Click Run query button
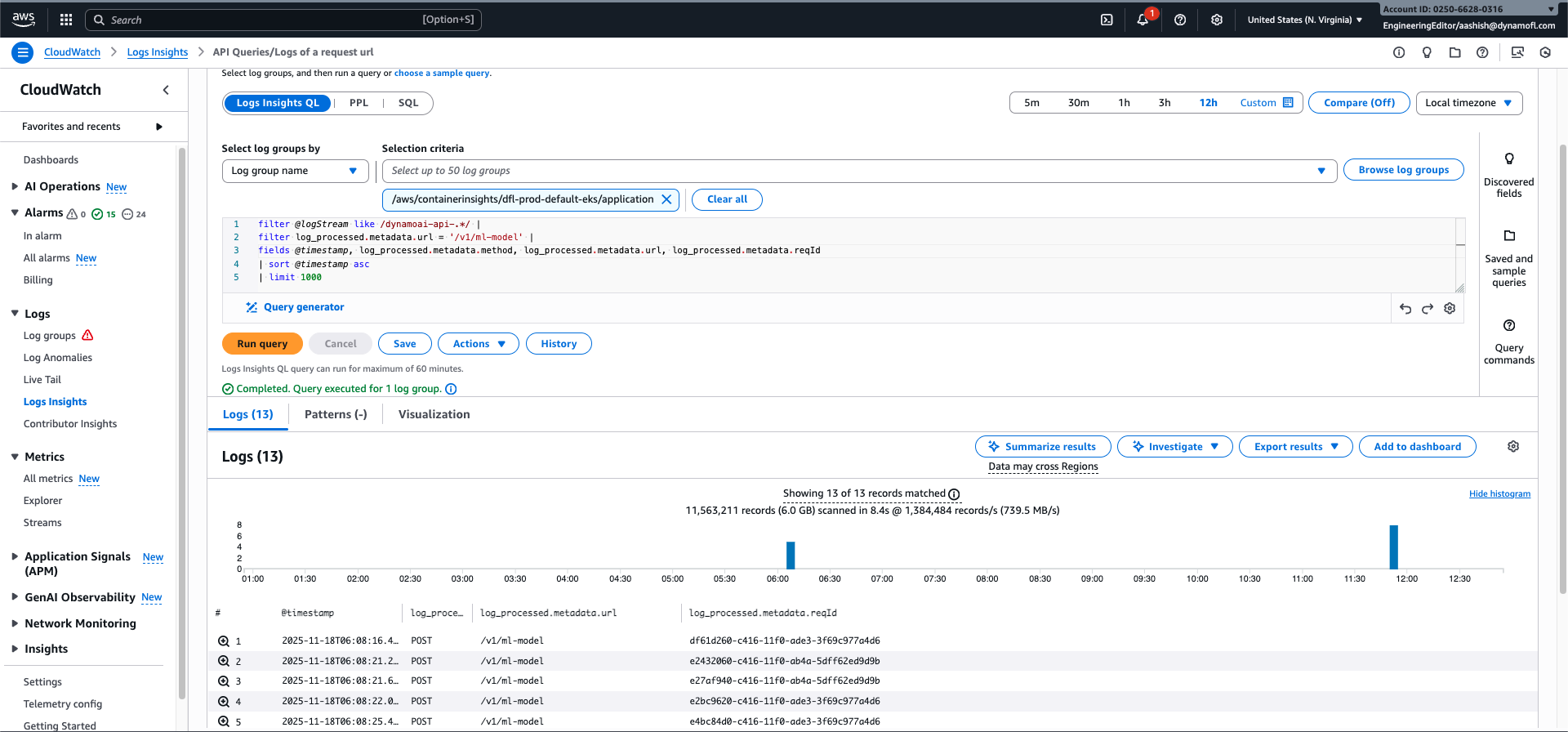The height and width of the screenshot is (732, 1568). 262,344
